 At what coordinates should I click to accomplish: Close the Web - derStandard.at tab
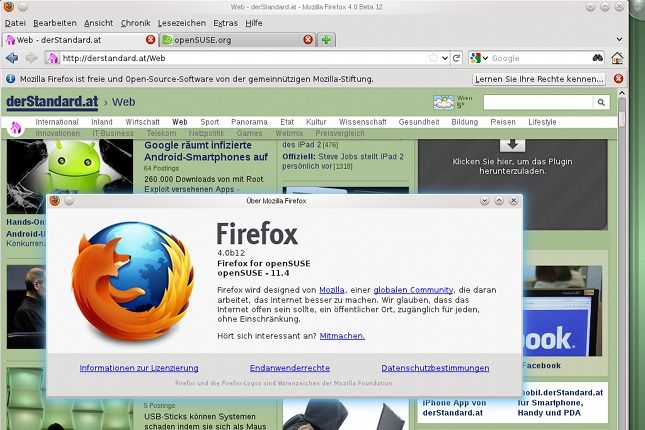pos(151,40)
